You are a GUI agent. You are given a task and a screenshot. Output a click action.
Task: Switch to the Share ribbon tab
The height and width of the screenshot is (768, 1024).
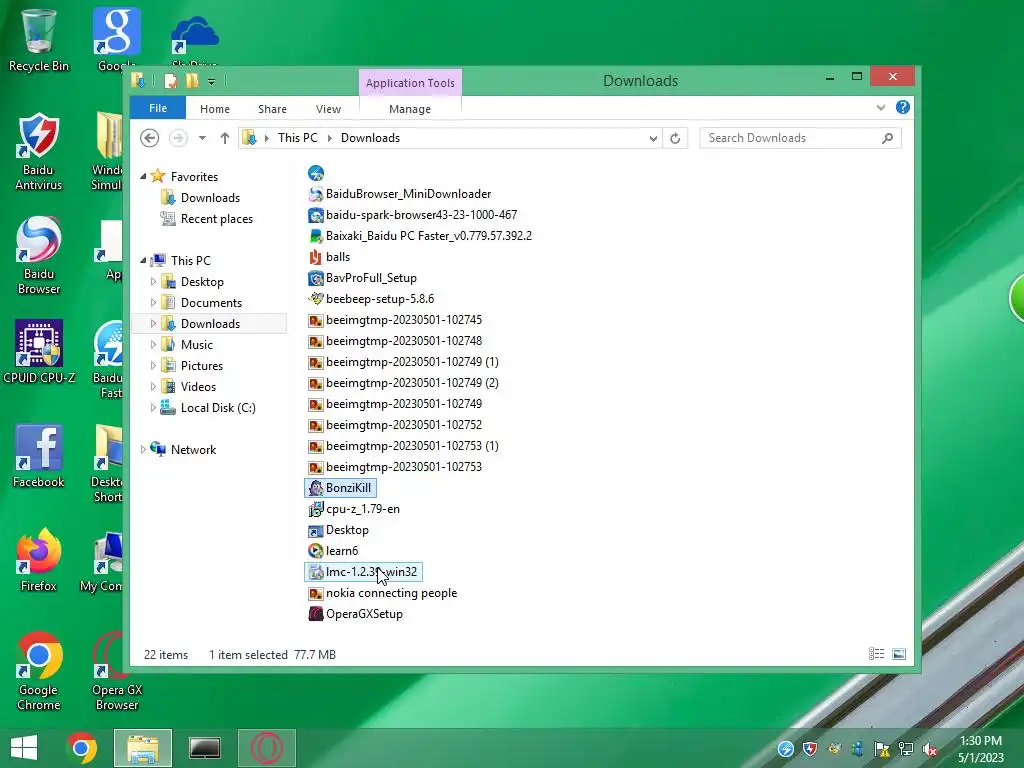(272, 109)
